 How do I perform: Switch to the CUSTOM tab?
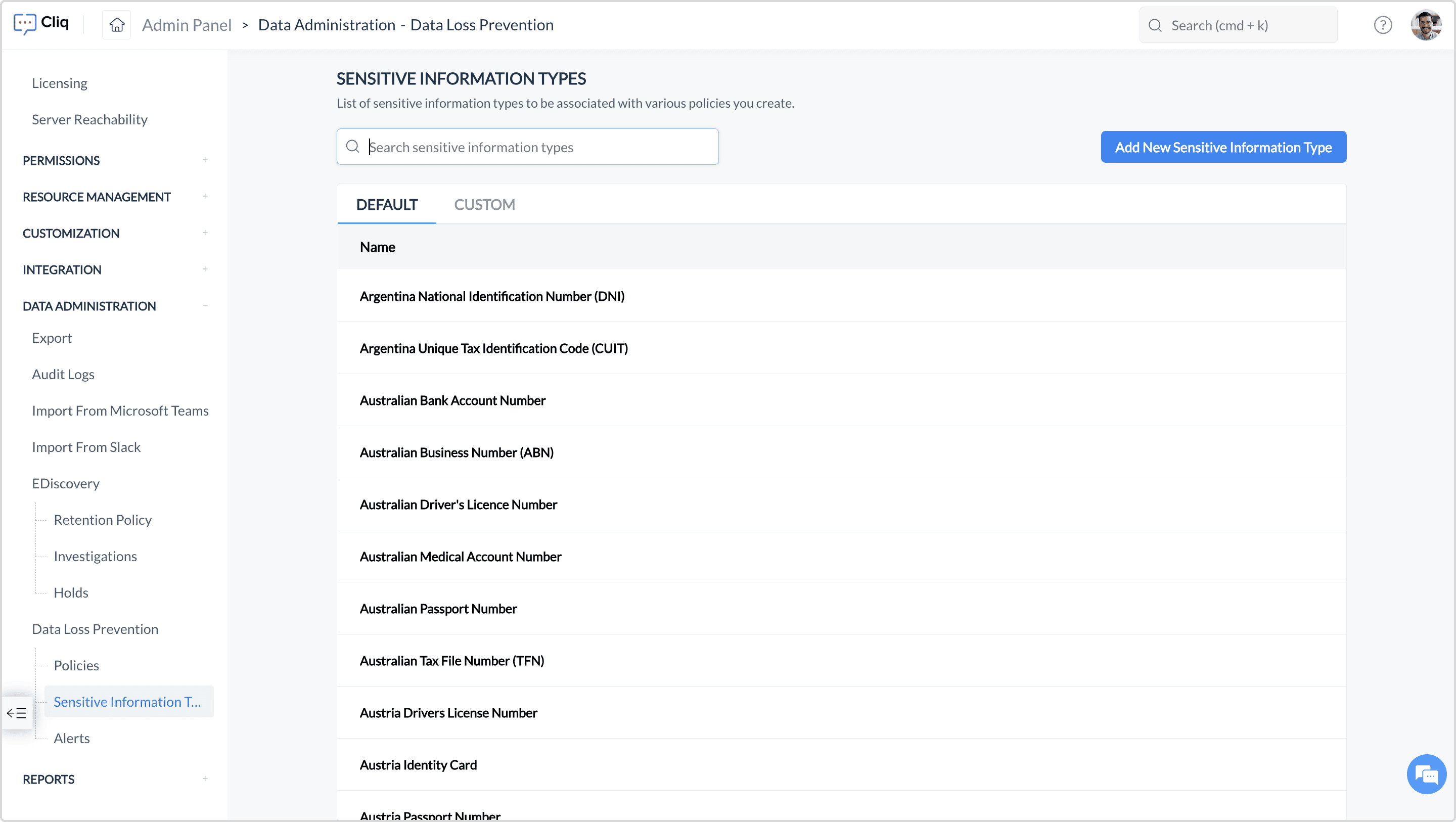(x=484, y=205)
